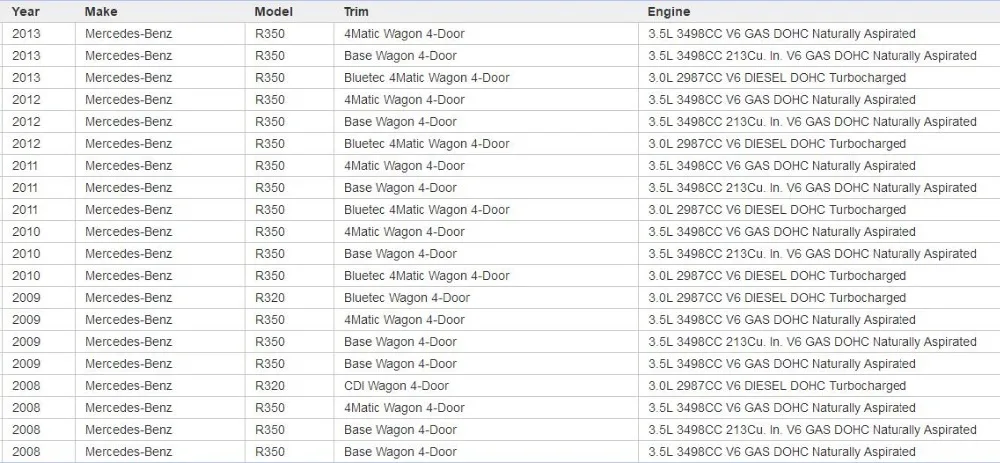Click the 'R320' model cell in the 2008 row

pyautogui.click(x=289, y=386)
